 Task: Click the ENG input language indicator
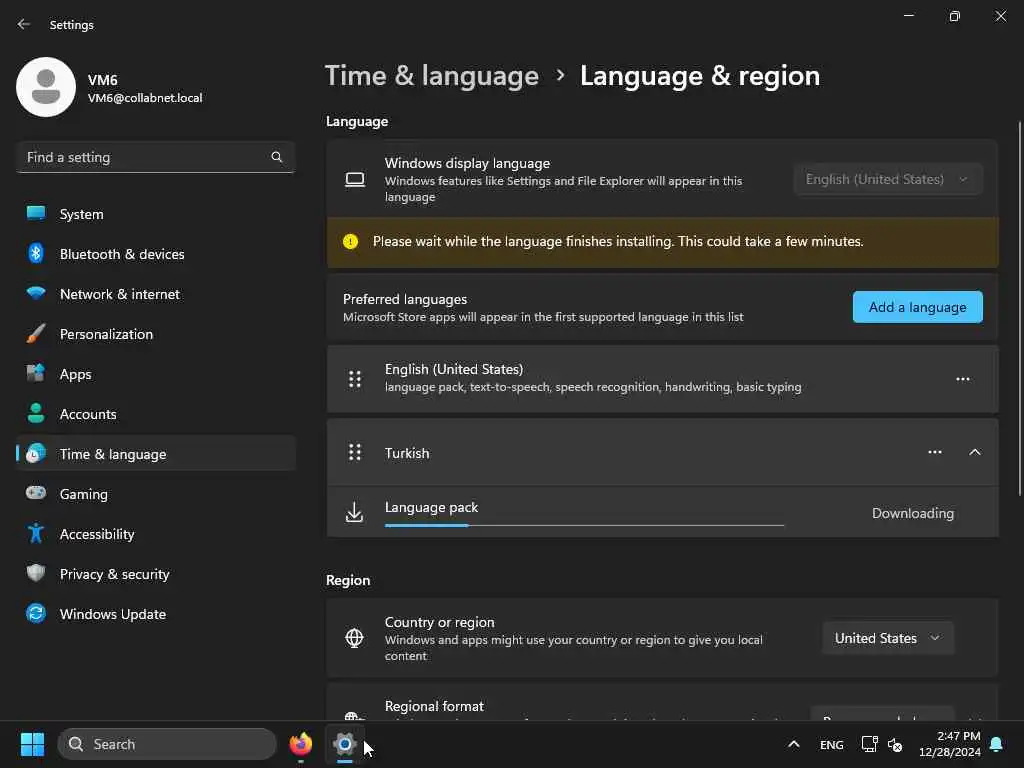tap(831, 744)
